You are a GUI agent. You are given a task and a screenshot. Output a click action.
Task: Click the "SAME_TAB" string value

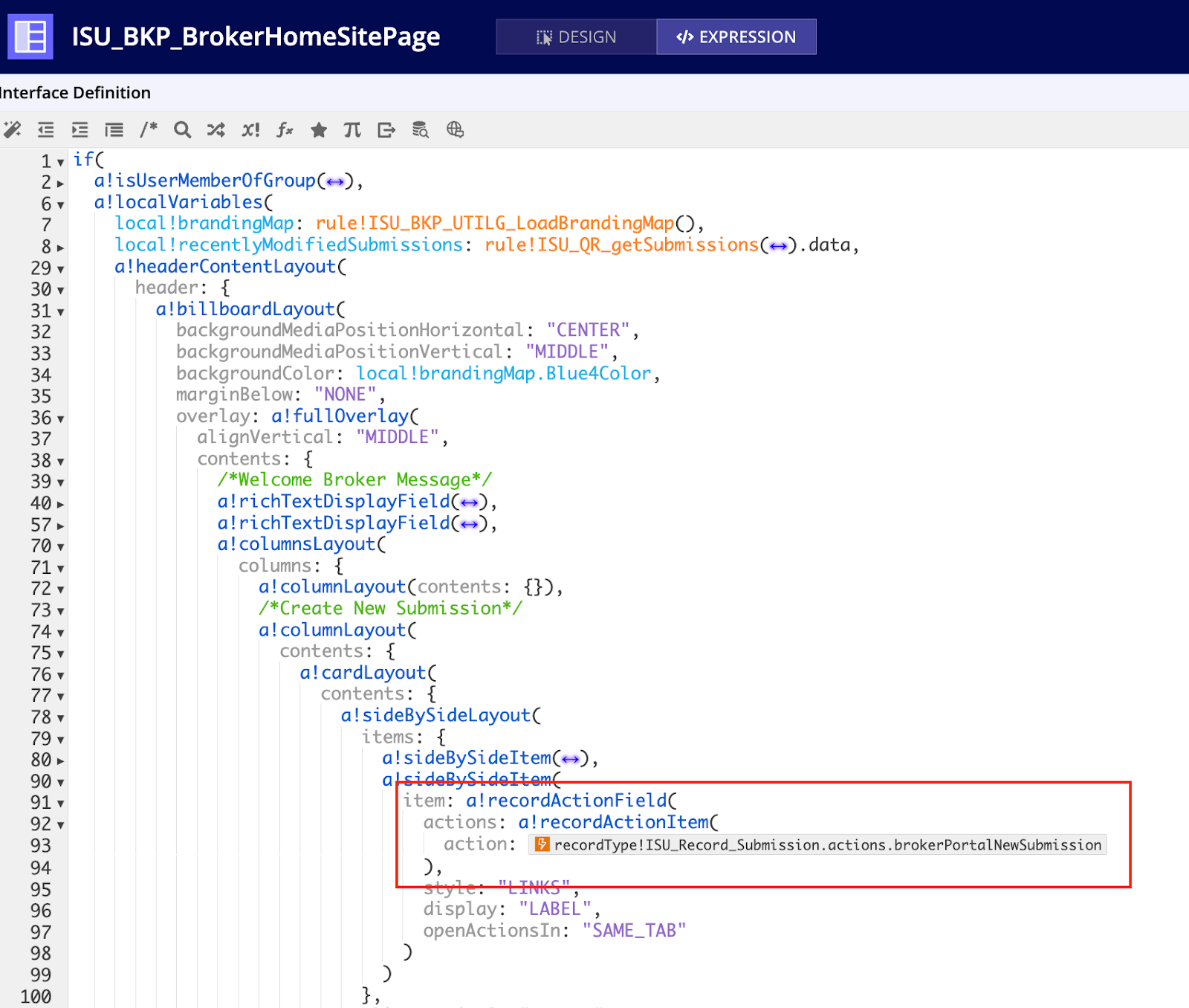pyautogui.click(x=634, y=931)
